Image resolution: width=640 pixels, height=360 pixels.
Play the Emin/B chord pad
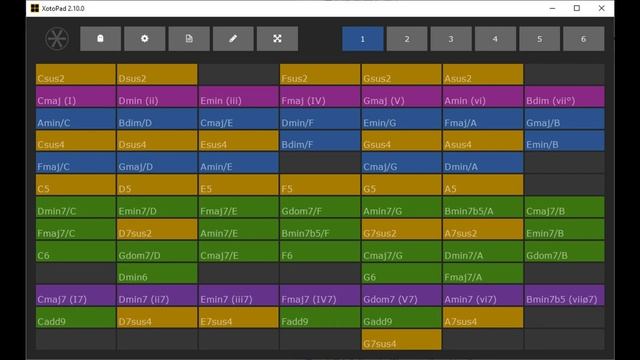click(564, 140)
